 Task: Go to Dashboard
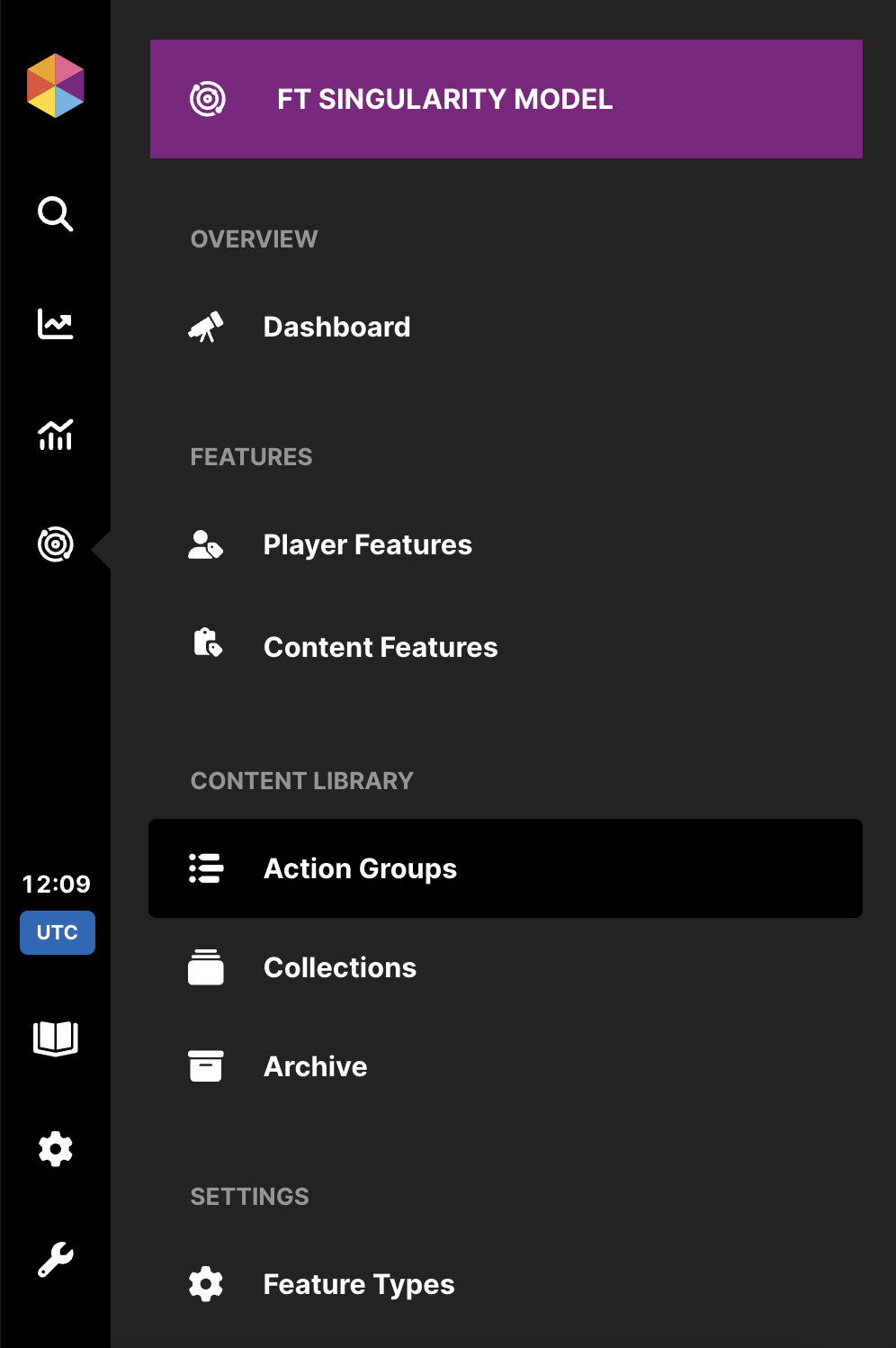point(336,327)
